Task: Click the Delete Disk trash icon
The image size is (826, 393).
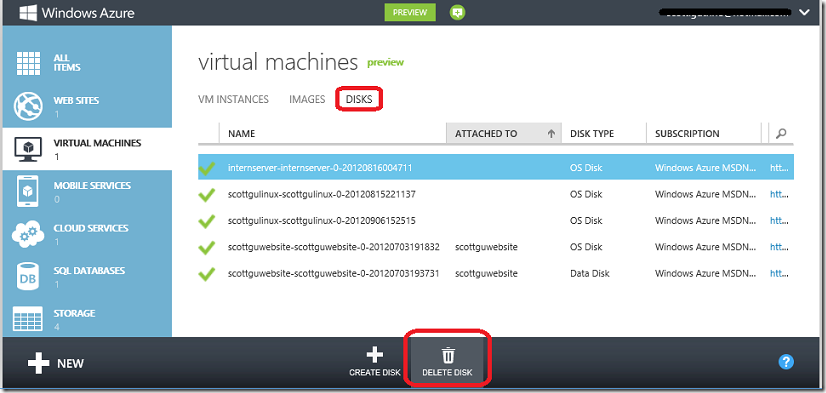Action: [x=448, y=355]
